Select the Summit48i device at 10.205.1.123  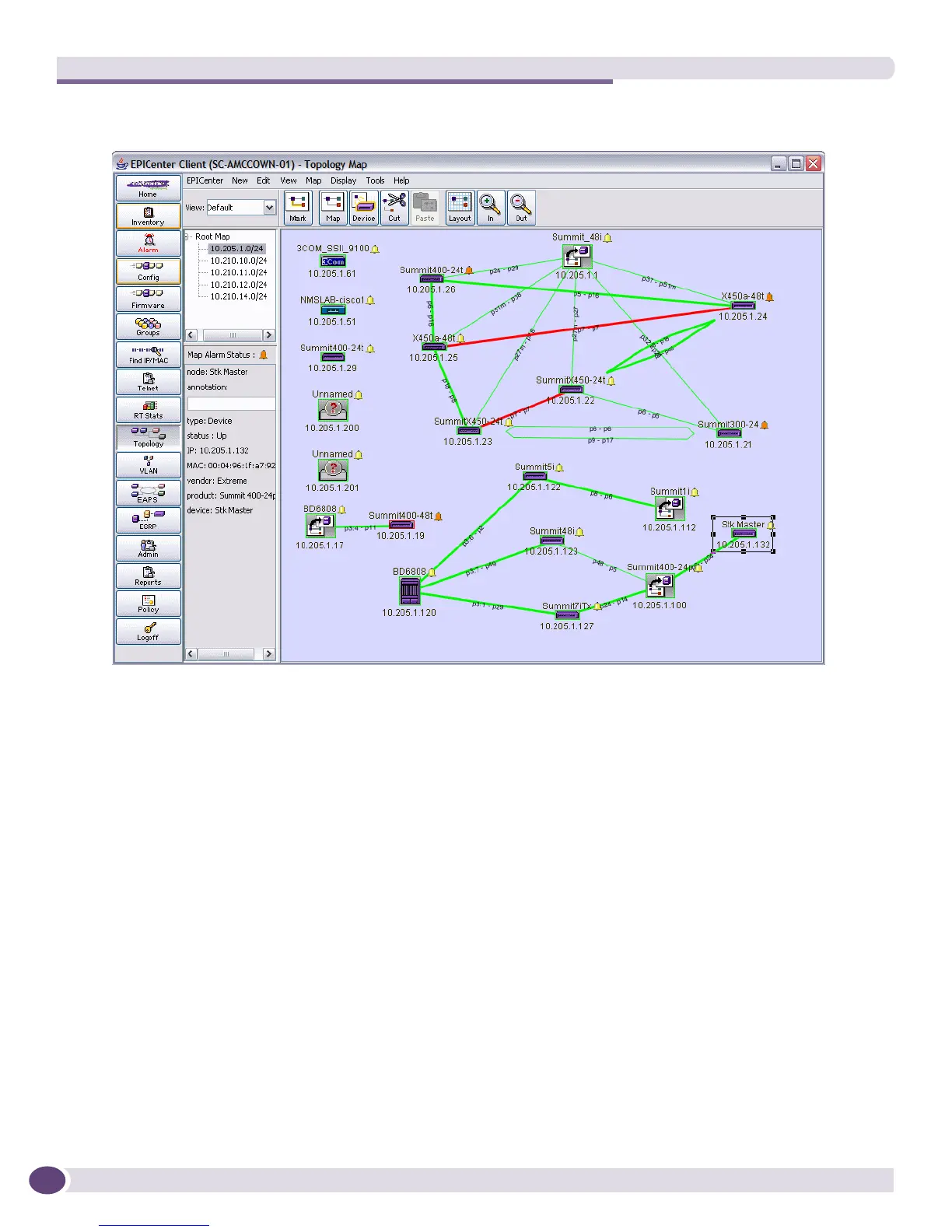point(551,540)
